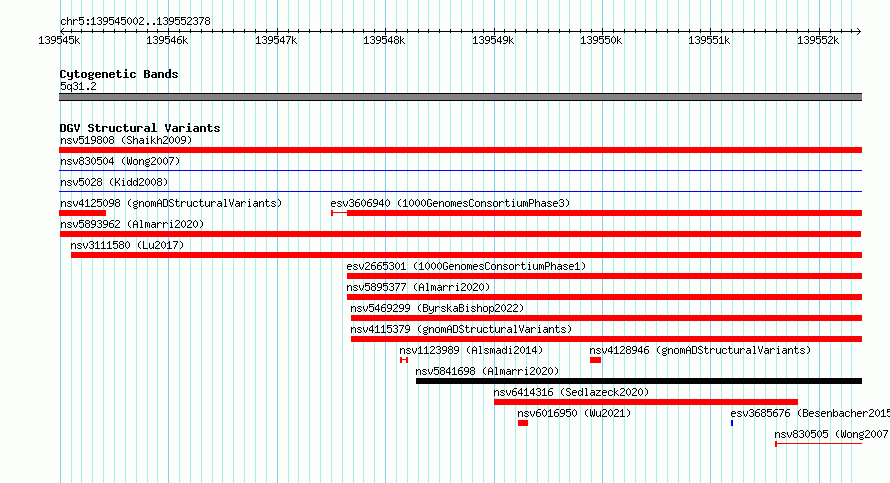Click the nsv5469299 (ByrskaBishop2022) label
Image resolution: width=890 pixels, height=483 pixels.
pos(437,308)
